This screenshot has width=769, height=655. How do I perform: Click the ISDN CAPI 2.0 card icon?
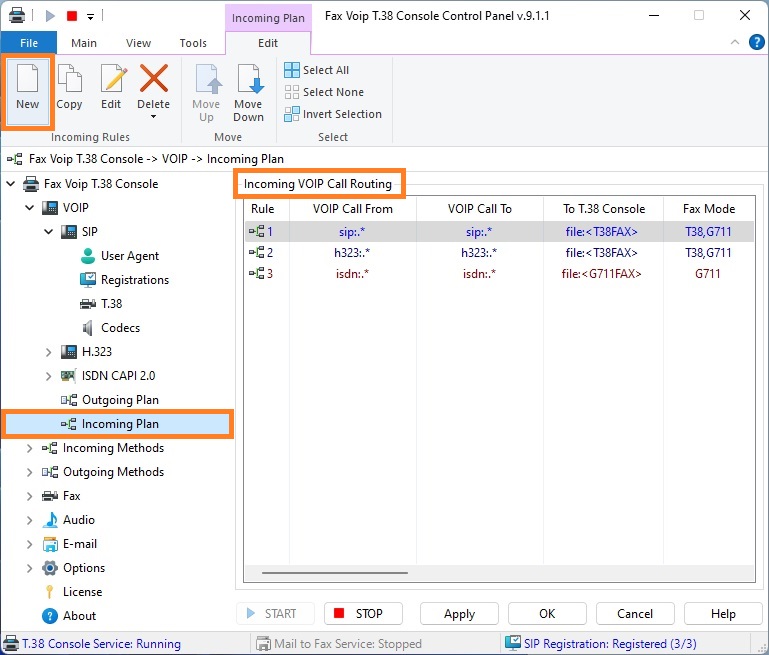tap(68, 376)
